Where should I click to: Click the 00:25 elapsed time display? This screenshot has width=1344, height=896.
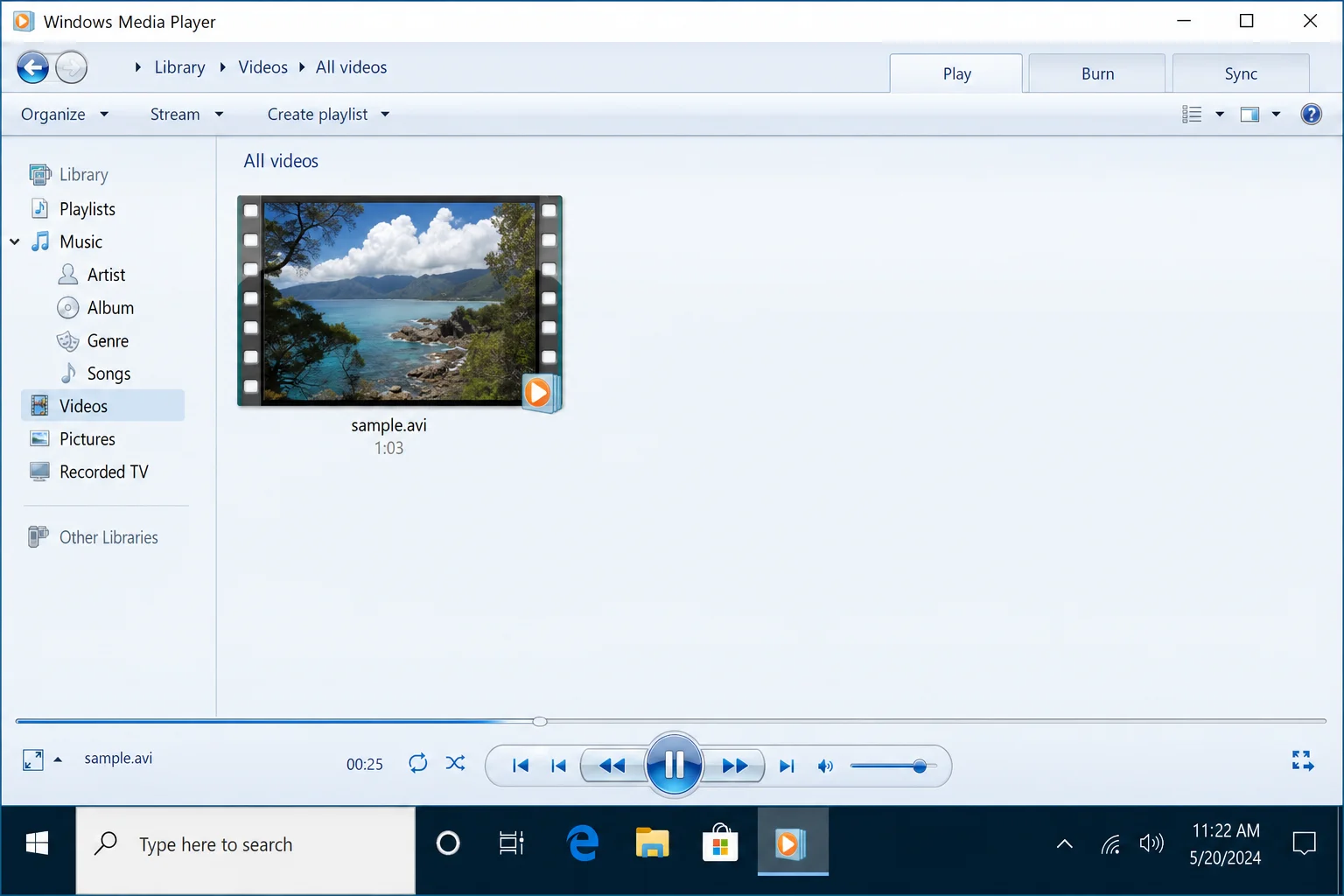click(x=365, y=765)
